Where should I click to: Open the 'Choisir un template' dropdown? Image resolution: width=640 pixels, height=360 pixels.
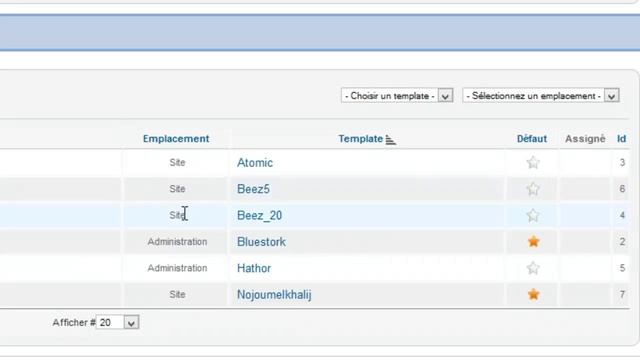(x=397, y=96)
